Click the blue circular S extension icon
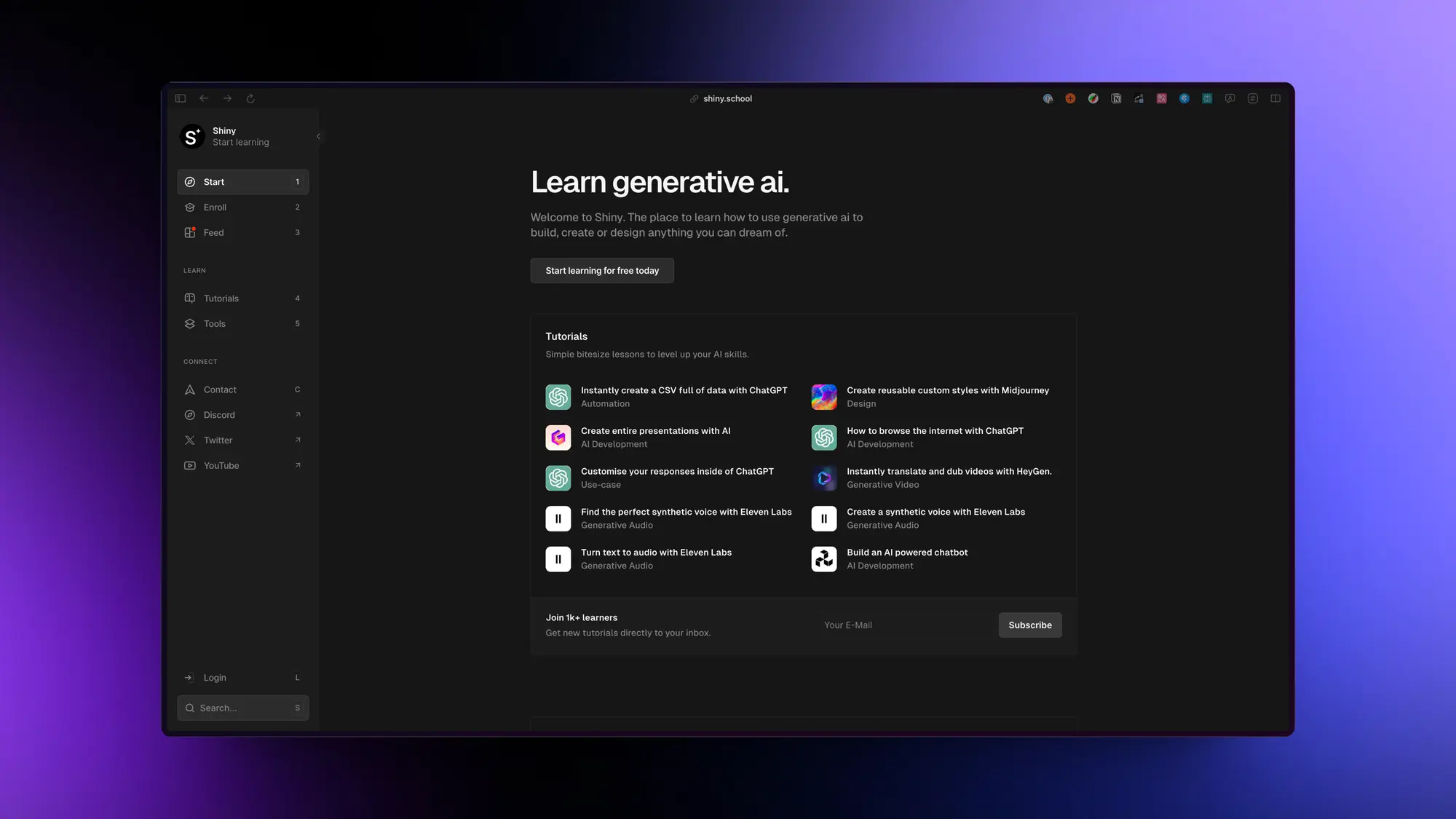This screenshot has height=819, width=1456. point(1184,99)
